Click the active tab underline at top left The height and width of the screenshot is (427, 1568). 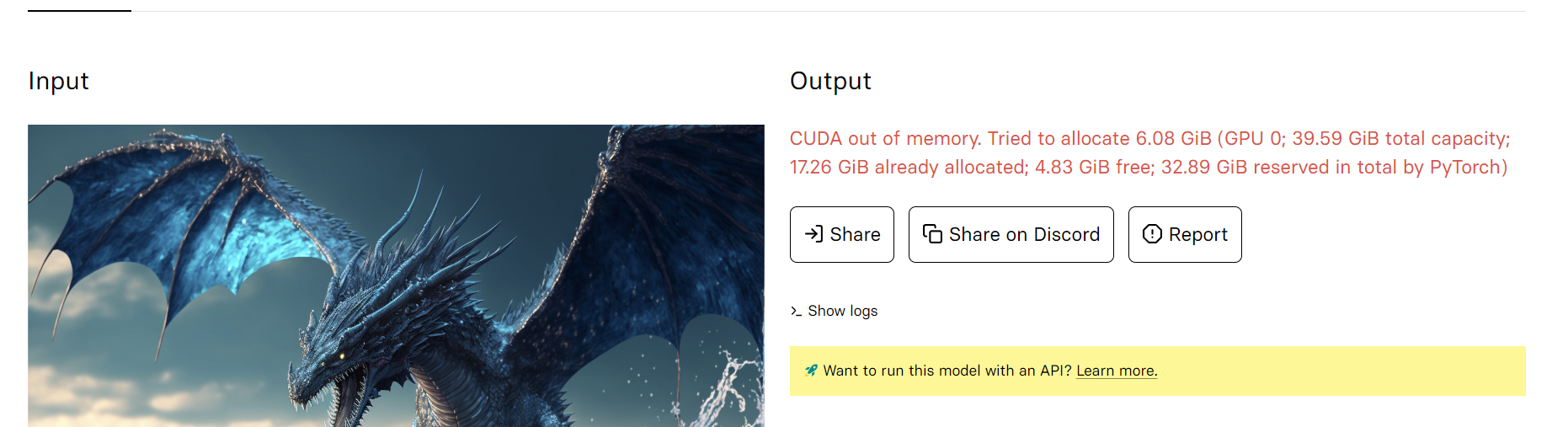[79, 11]
